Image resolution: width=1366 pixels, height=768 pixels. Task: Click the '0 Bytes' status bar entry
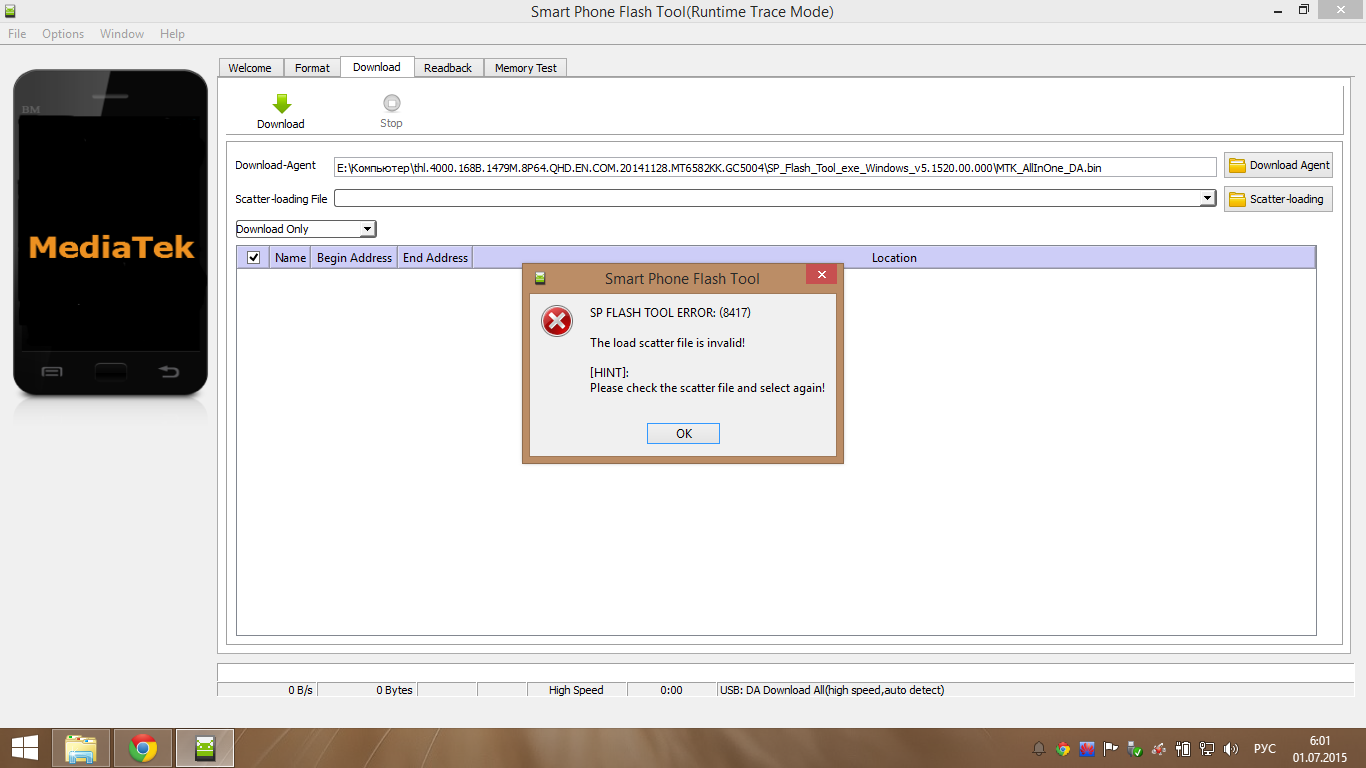[367, 690]
